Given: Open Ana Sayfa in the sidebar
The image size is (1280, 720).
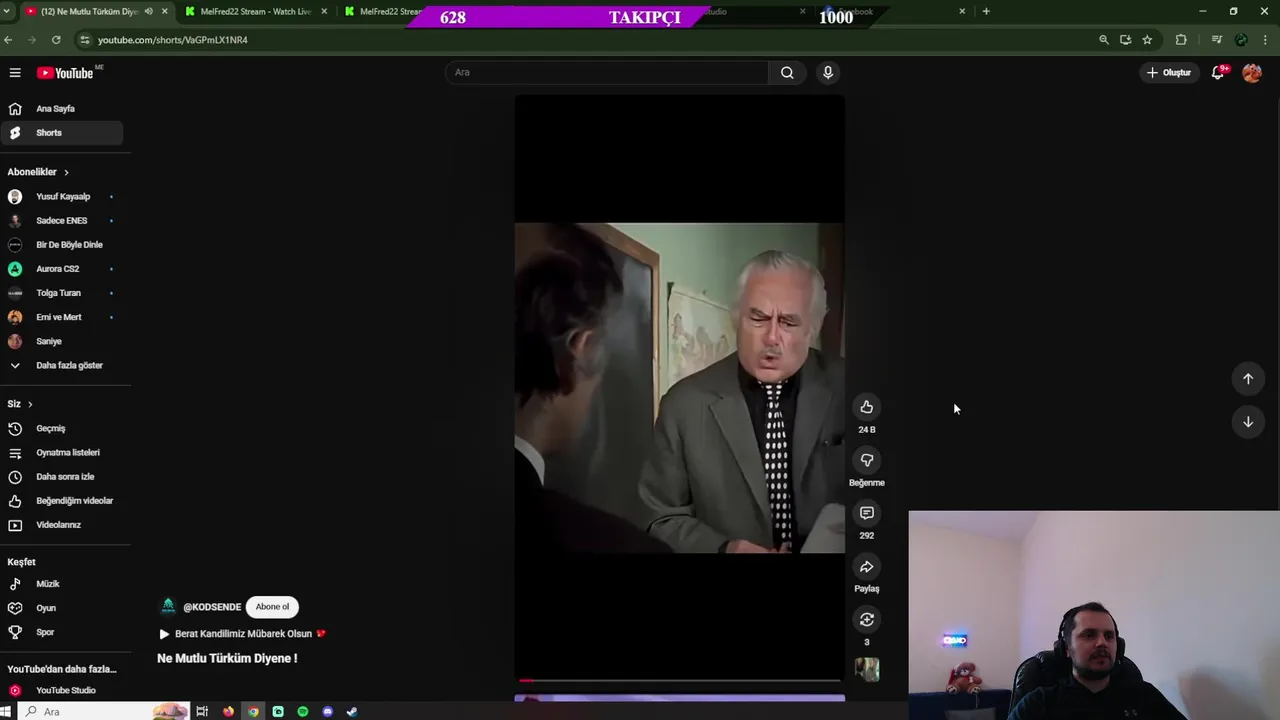Looking at the screenshot, I should [x=62, y=108].
